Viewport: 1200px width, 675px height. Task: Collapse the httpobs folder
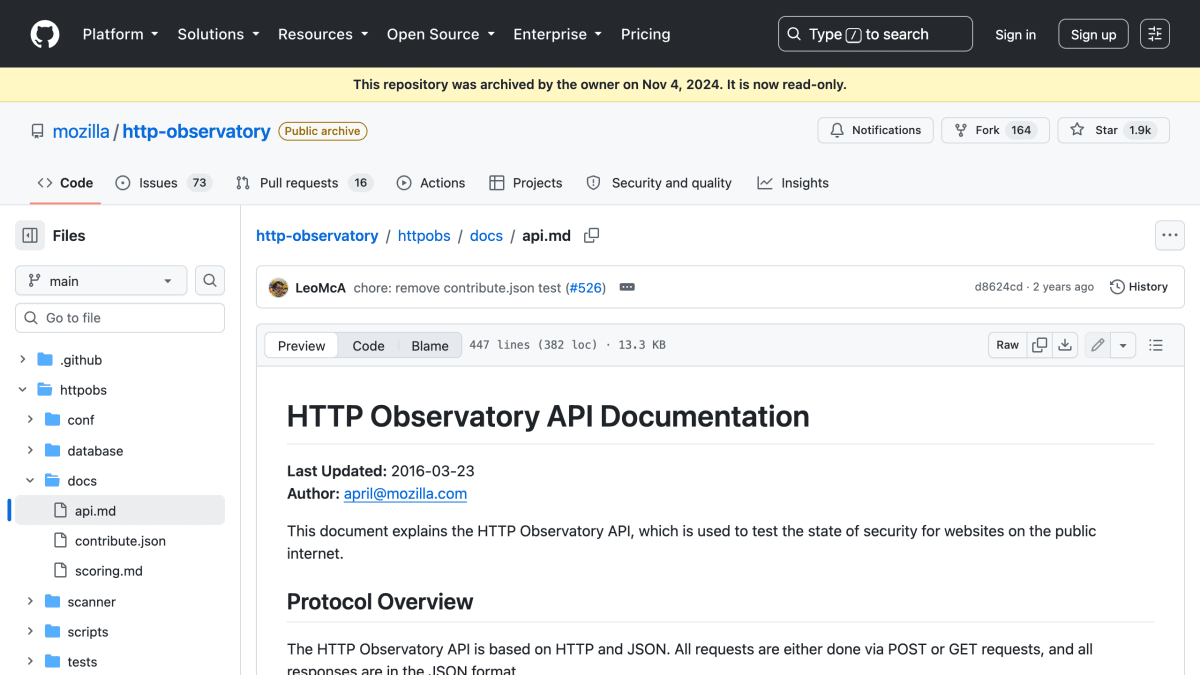coord(22,390)
